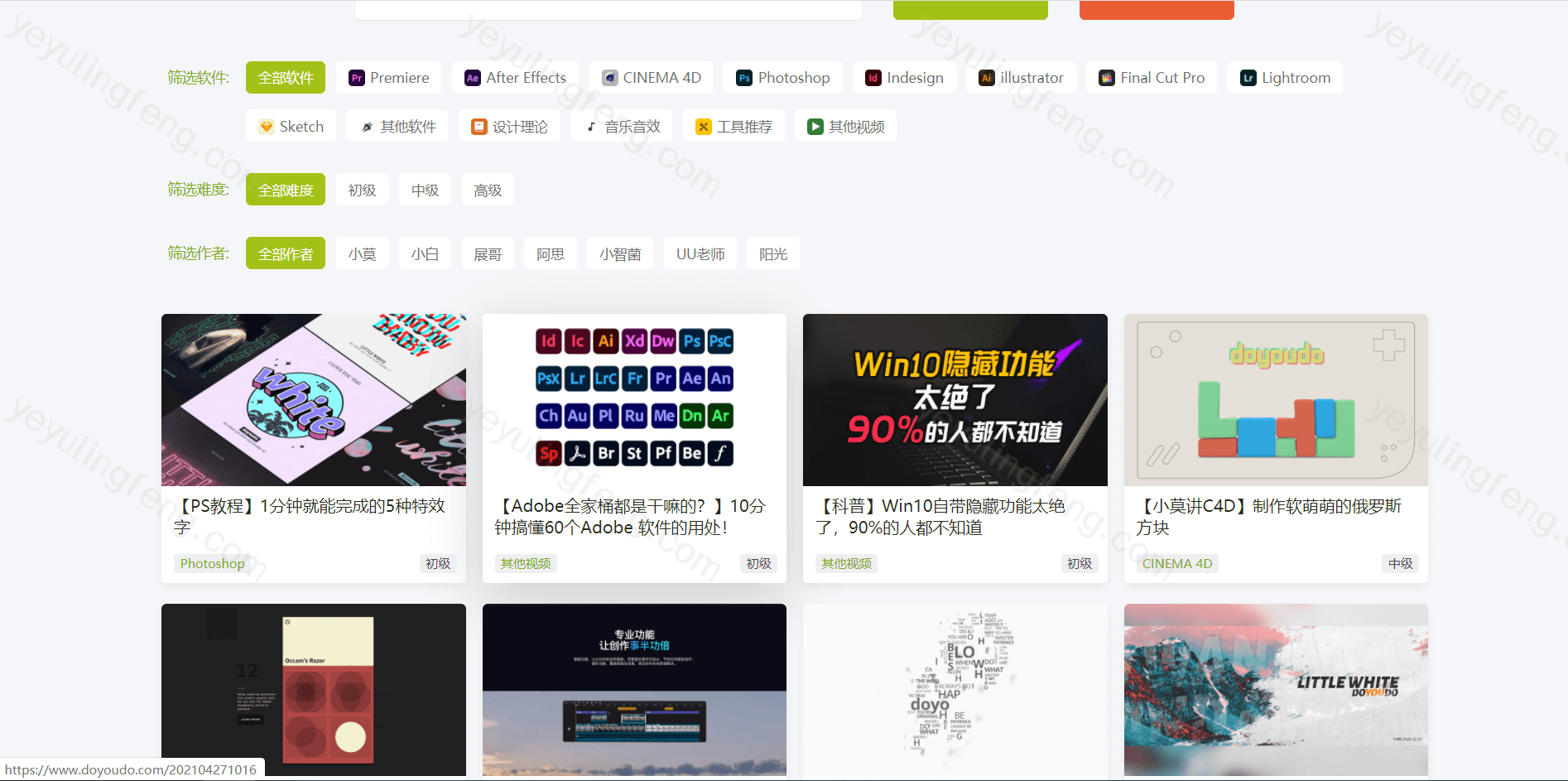Filter tutorials by After Effects
The image size is (1568, 781).
point(516,78)
